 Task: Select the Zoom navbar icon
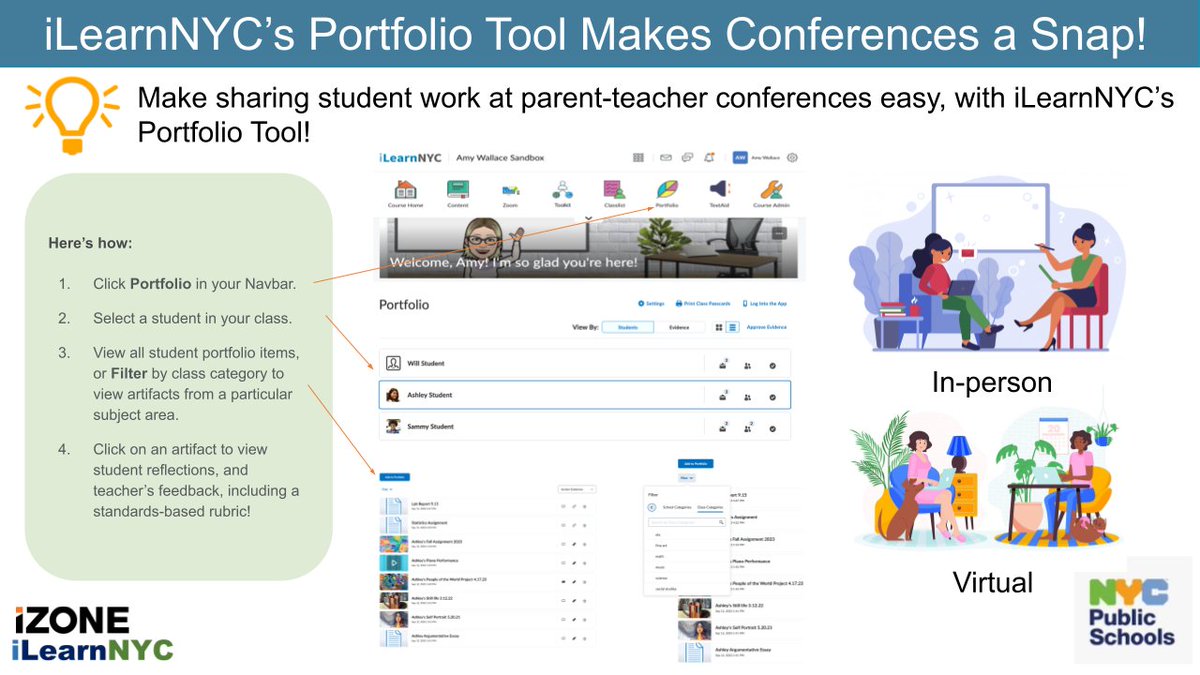(x=509, y=192)
